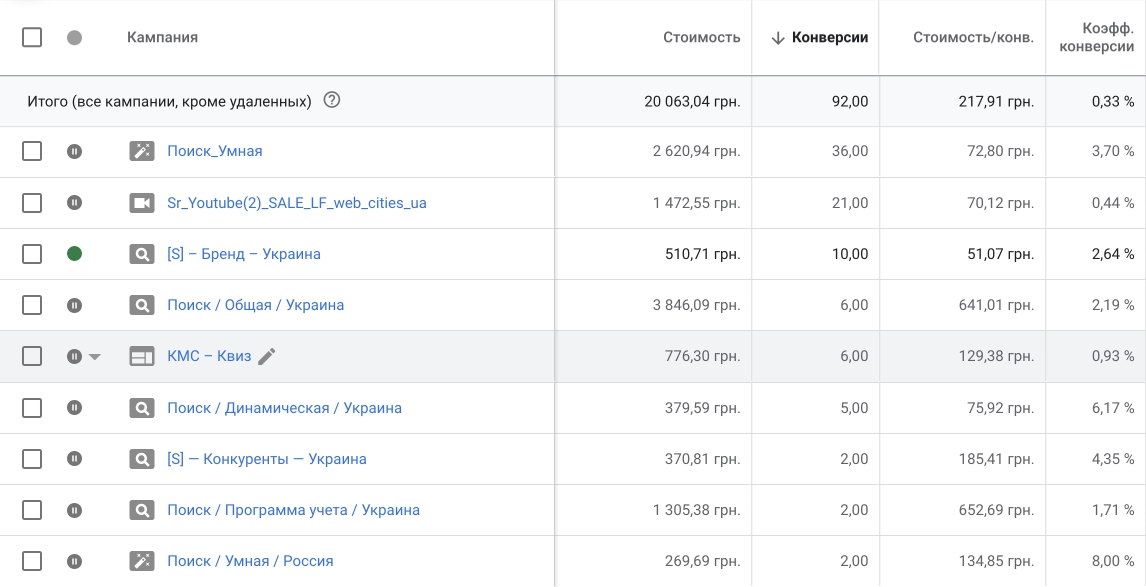This screenshot has height=587, width=1146.
Task: Click conversions cell 36,00
Action: click(x=850, y=151)
